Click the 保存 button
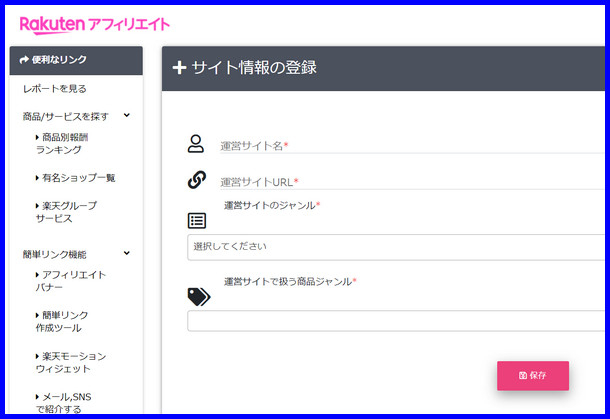The width and height of the screenshot is (610, 419). (533, 375)
